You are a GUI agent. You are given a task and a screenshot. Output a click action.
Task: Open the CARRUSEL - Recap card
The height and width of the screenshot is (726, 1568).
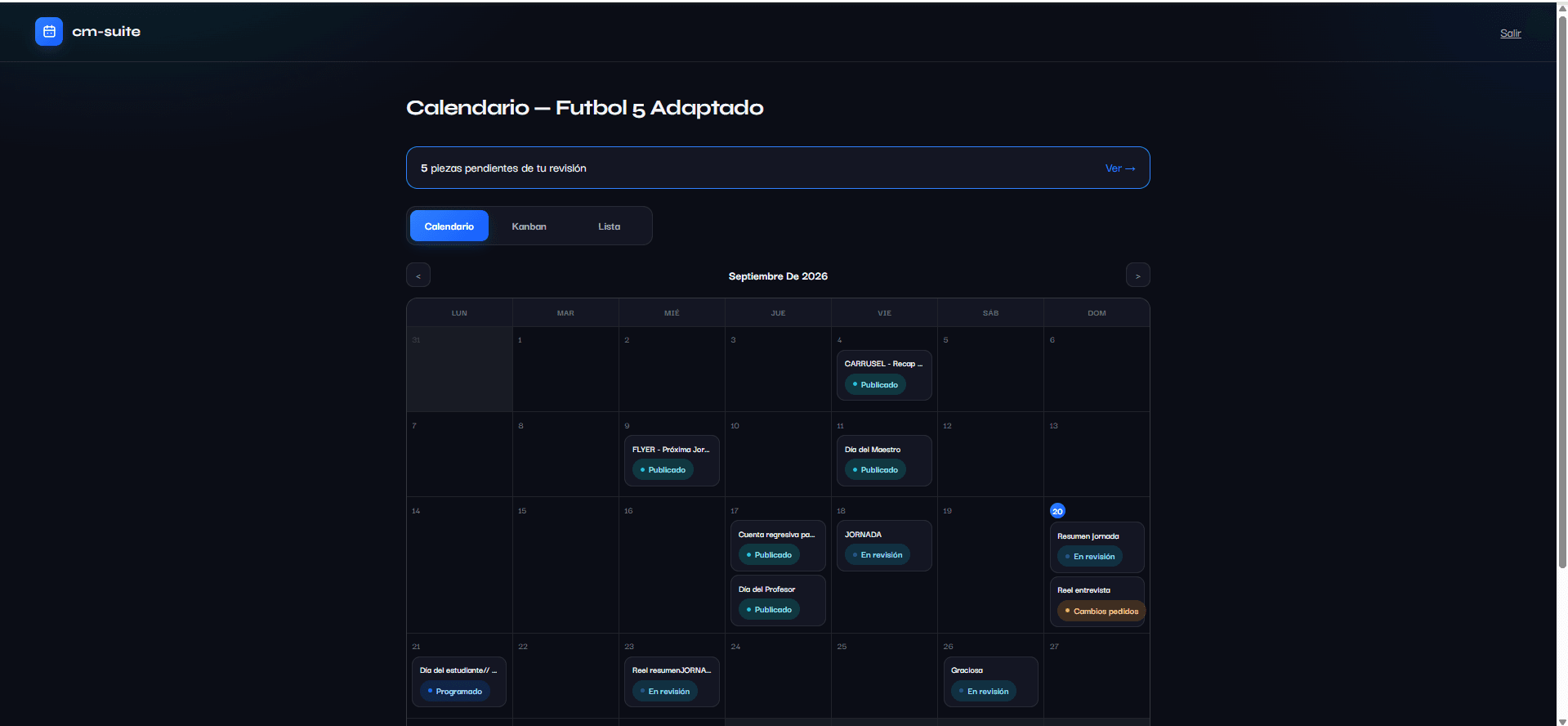point(884,375)
